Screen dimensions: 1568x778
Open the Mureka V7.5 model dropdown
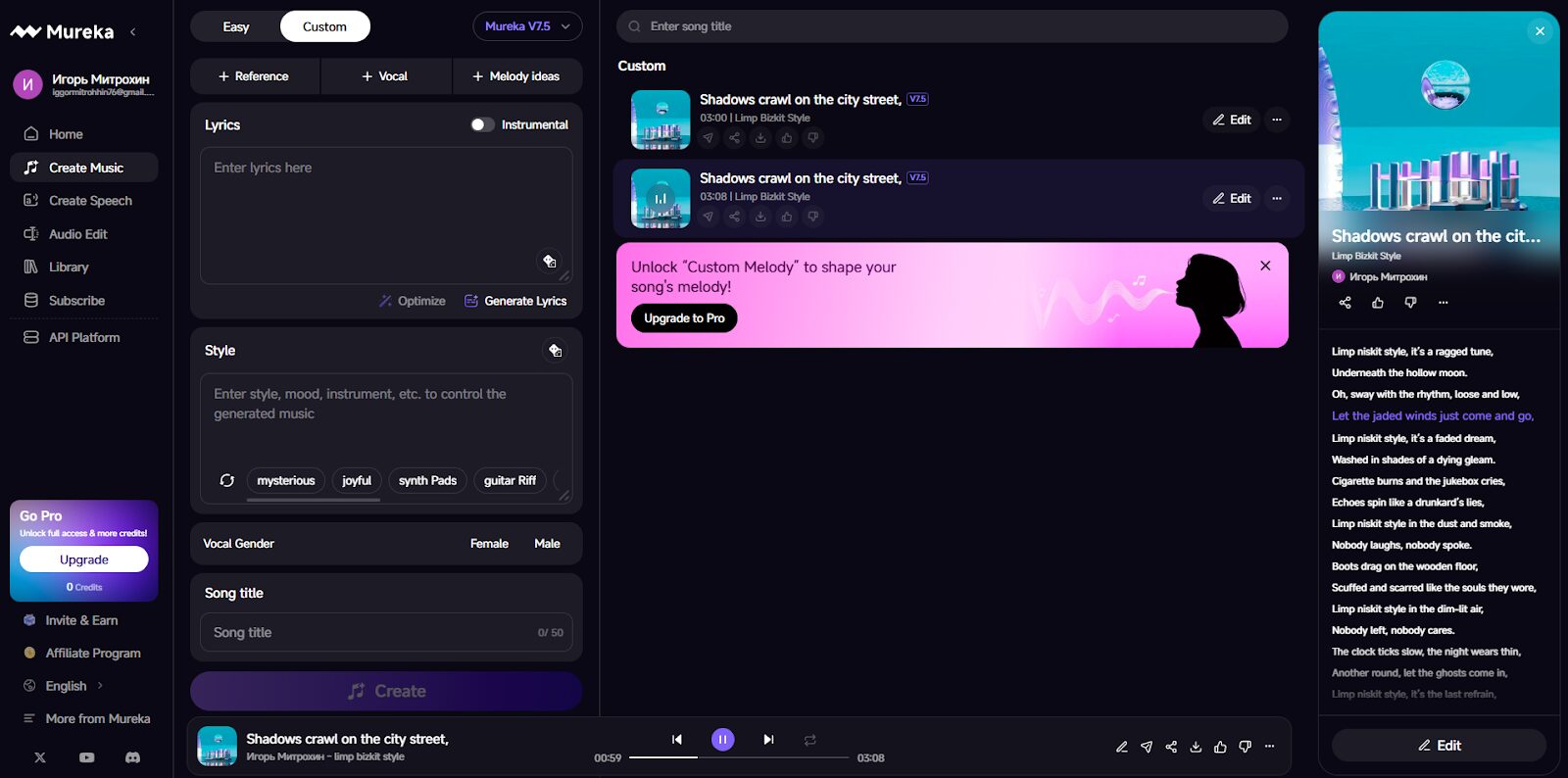tap(527, 26)
